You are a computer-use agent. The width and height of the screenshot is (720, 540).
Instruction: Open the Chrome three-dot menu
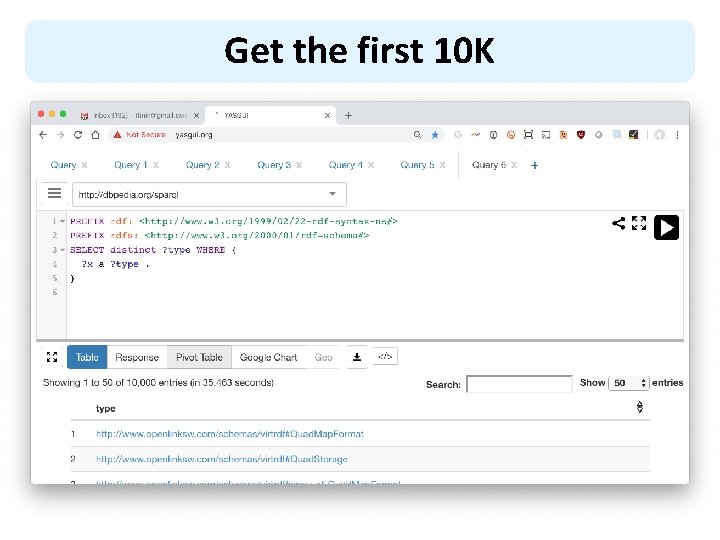coord(677,135)
